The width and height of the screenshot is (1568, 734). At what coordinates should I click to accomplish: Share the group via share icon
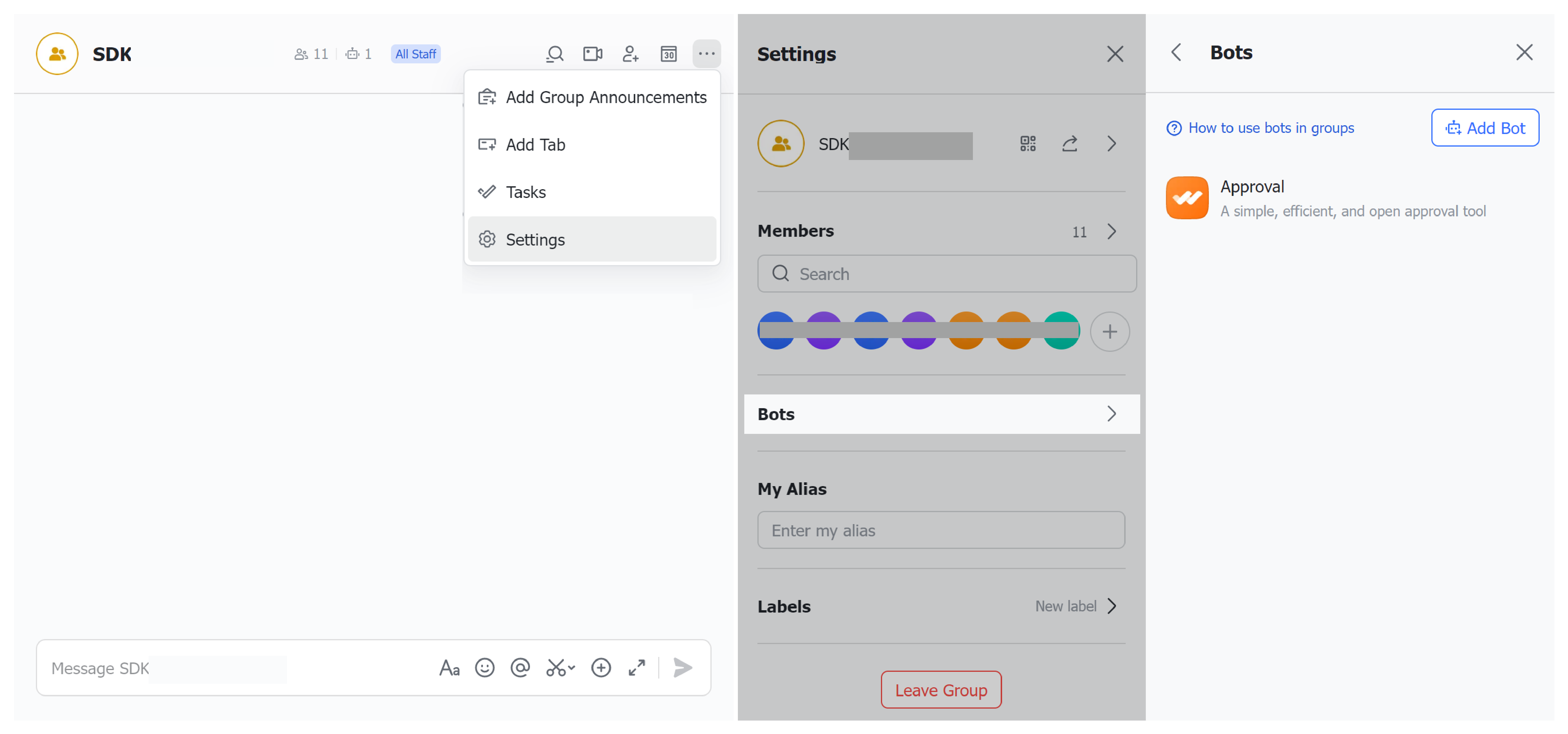coord(1070,144)
